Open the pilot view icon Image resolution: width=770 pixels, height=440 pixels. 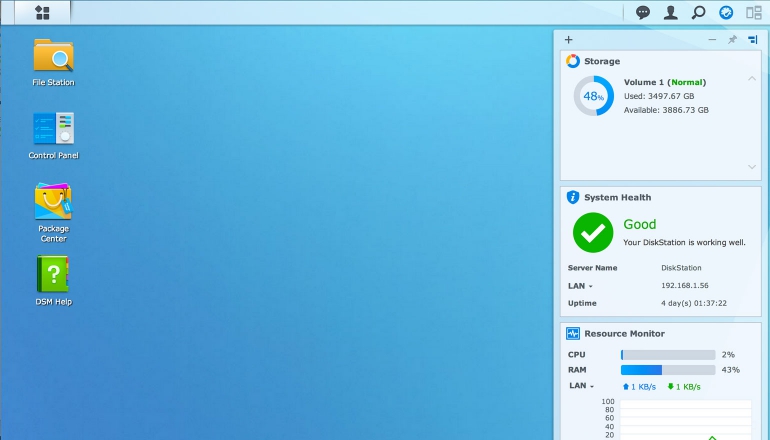pos(753,13)
